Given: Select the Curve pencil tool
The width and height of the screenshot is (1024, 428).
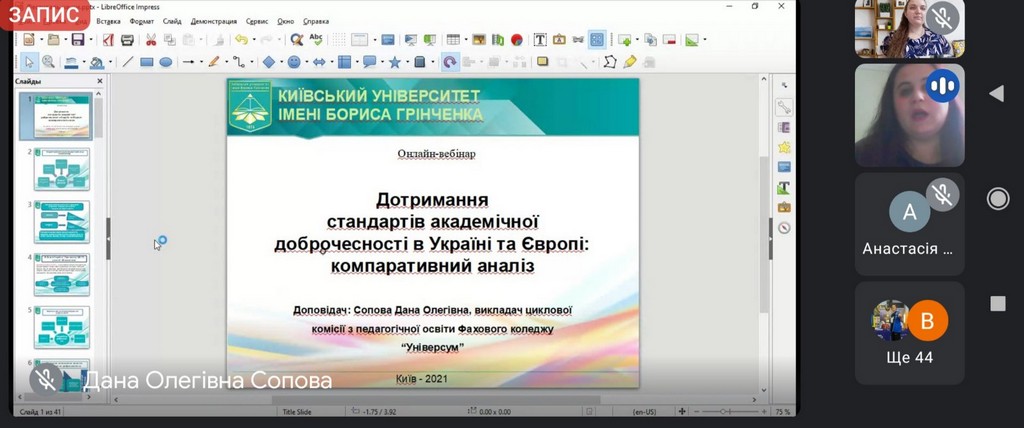Looking at the screenshot, I should 214,62.
